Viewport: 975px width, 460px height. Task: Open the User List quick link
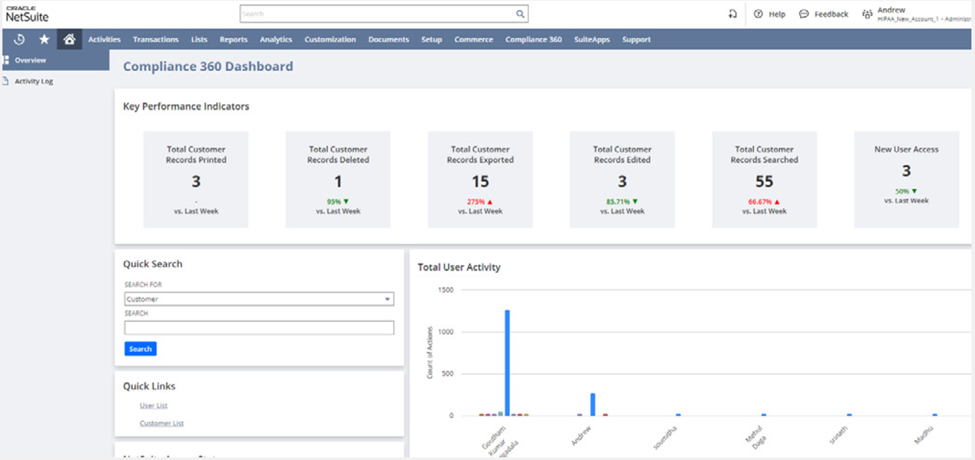point(154,405)
